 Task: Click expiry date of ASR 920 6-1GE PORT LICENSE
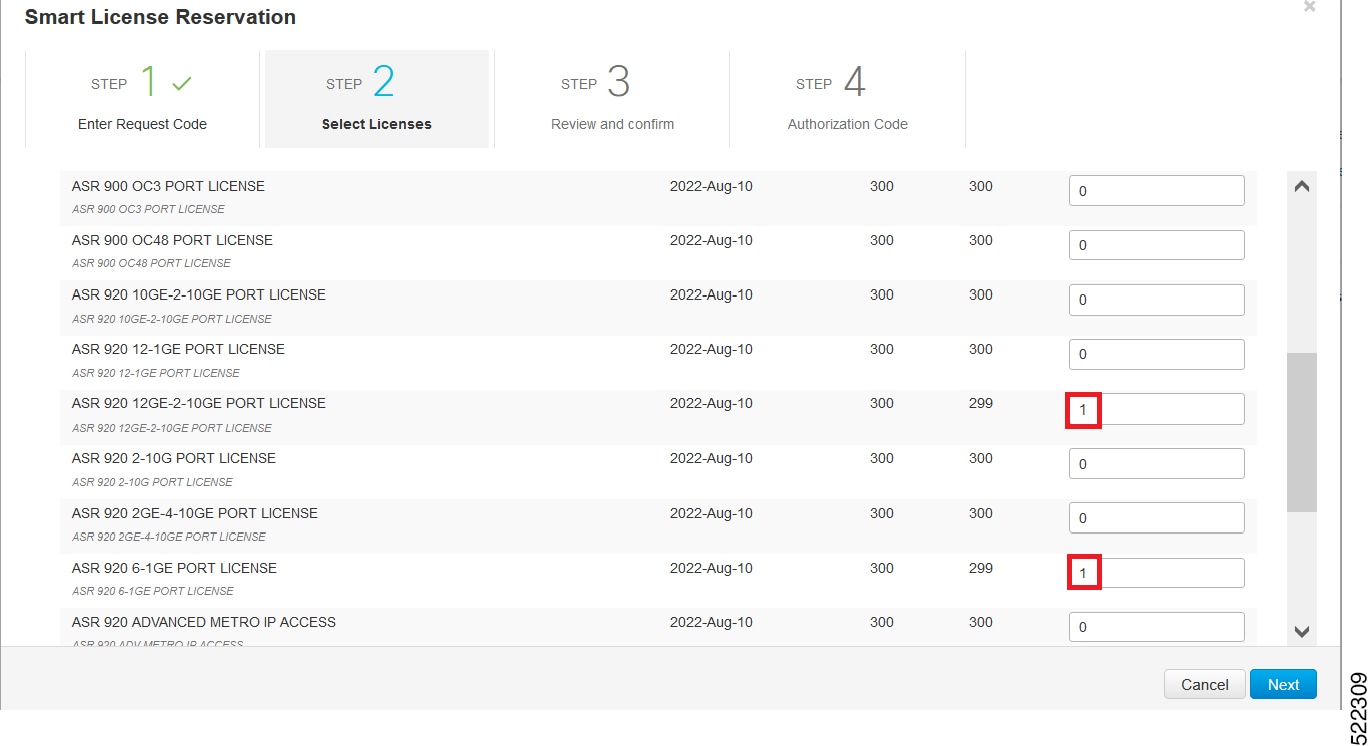[x=711, y=568]
